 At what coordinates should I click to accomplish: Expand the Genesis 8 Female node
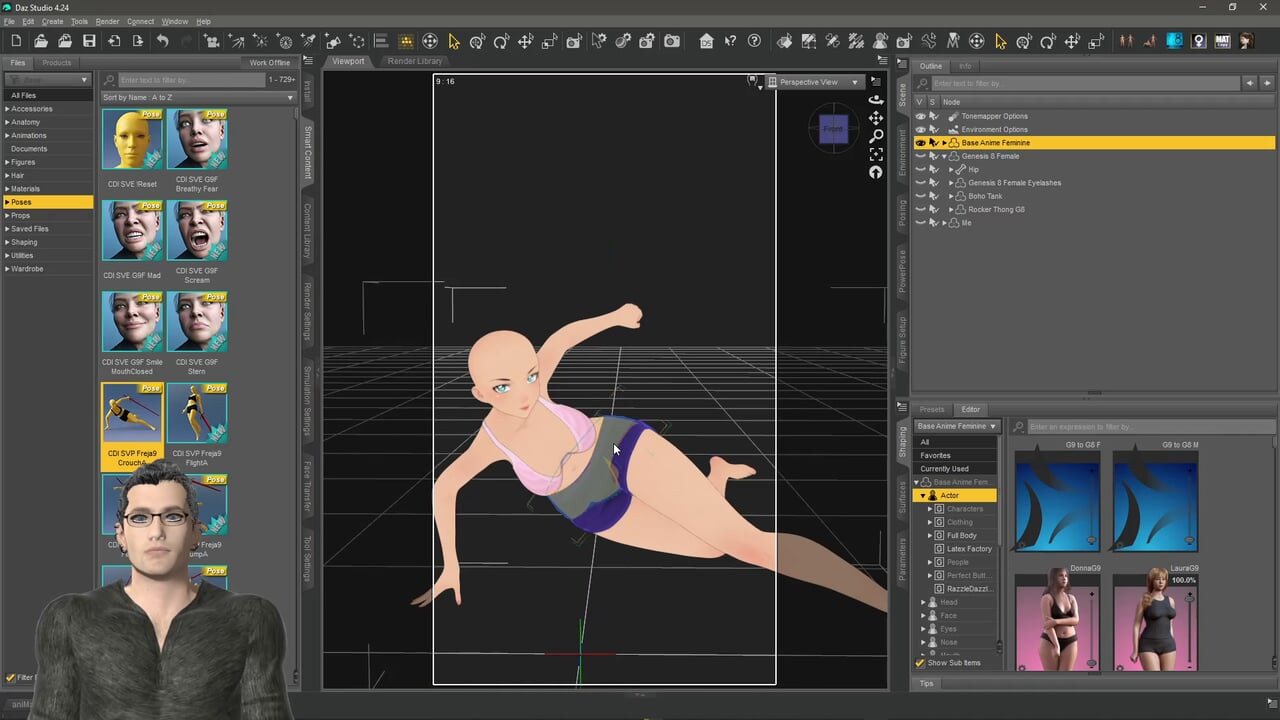pos(944,156)
